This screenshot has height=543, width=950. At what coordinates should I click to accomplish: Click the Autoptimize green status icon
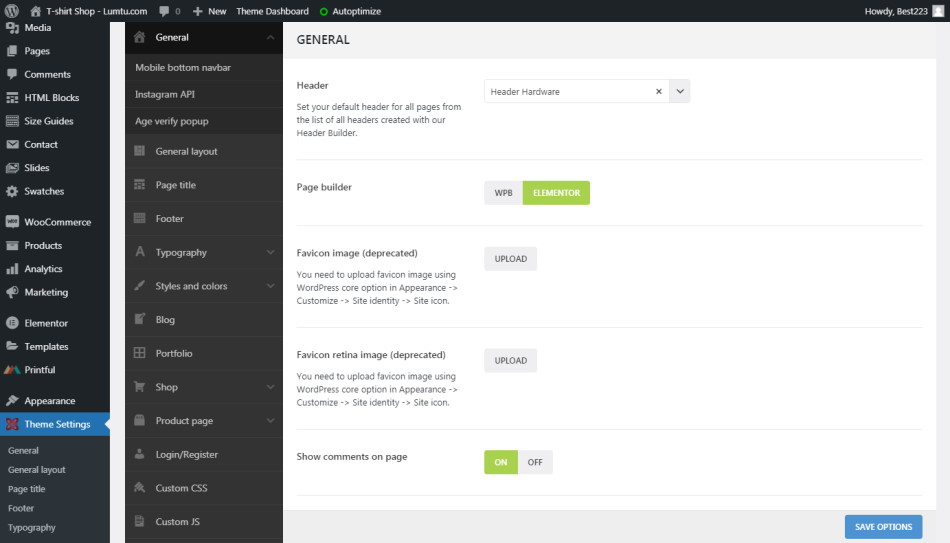323,12
